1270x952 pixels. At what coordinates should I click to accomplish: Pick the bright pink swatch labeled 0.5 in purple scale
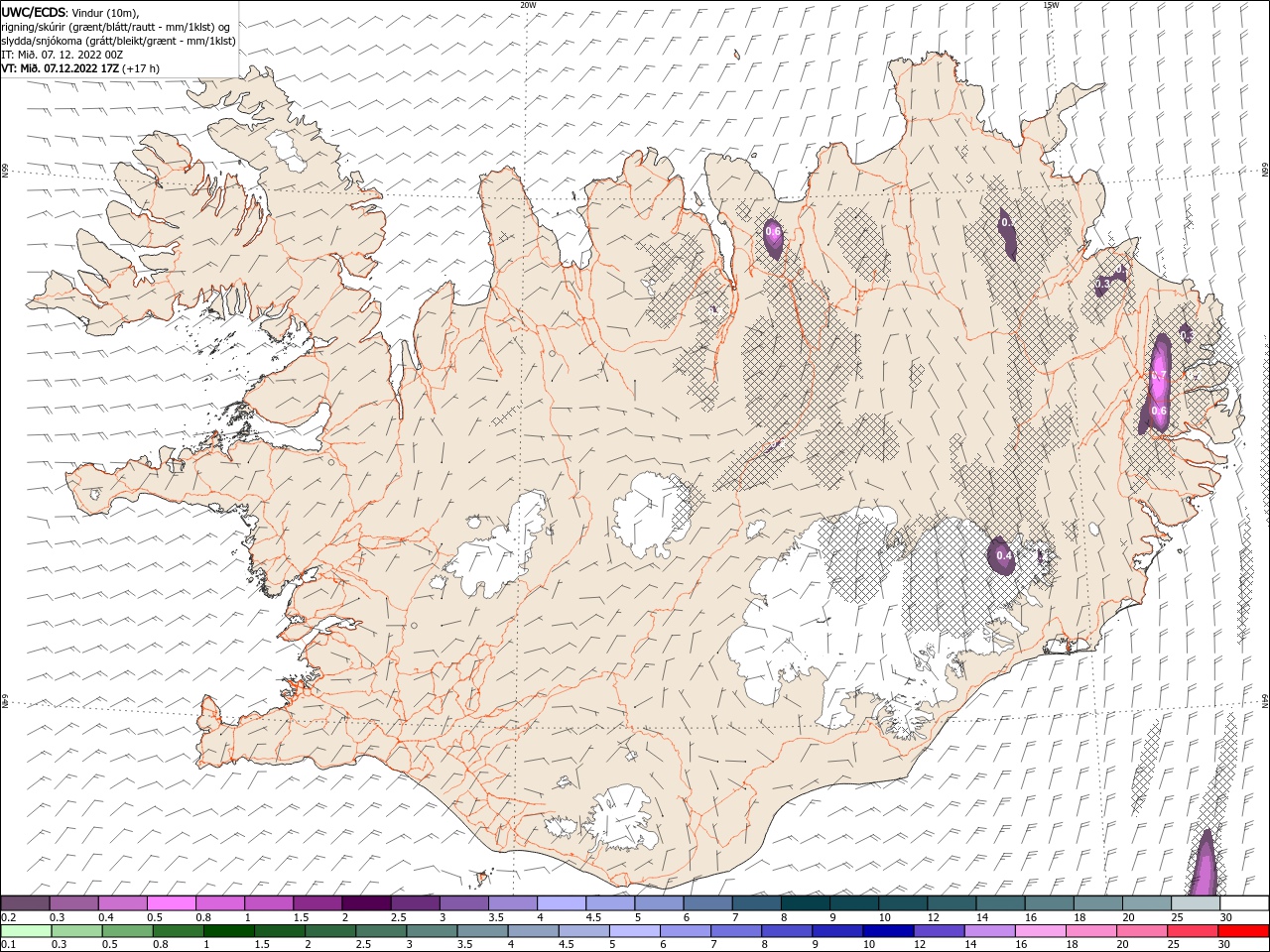171,902
